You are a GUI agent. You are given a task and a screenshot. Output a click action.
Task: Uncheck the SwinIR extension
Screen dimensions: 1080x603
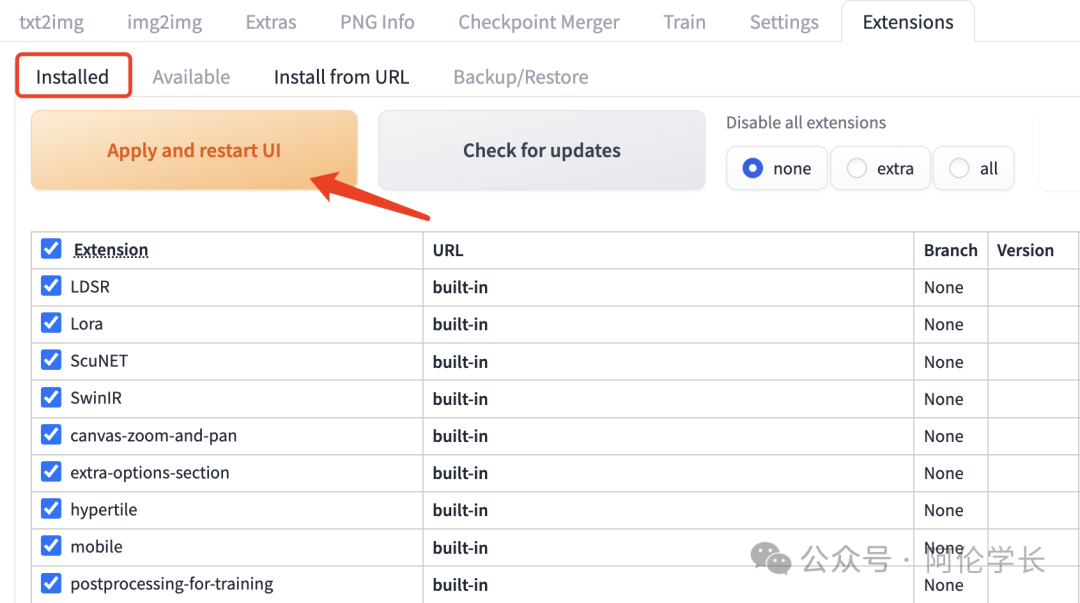click(51, 398)
